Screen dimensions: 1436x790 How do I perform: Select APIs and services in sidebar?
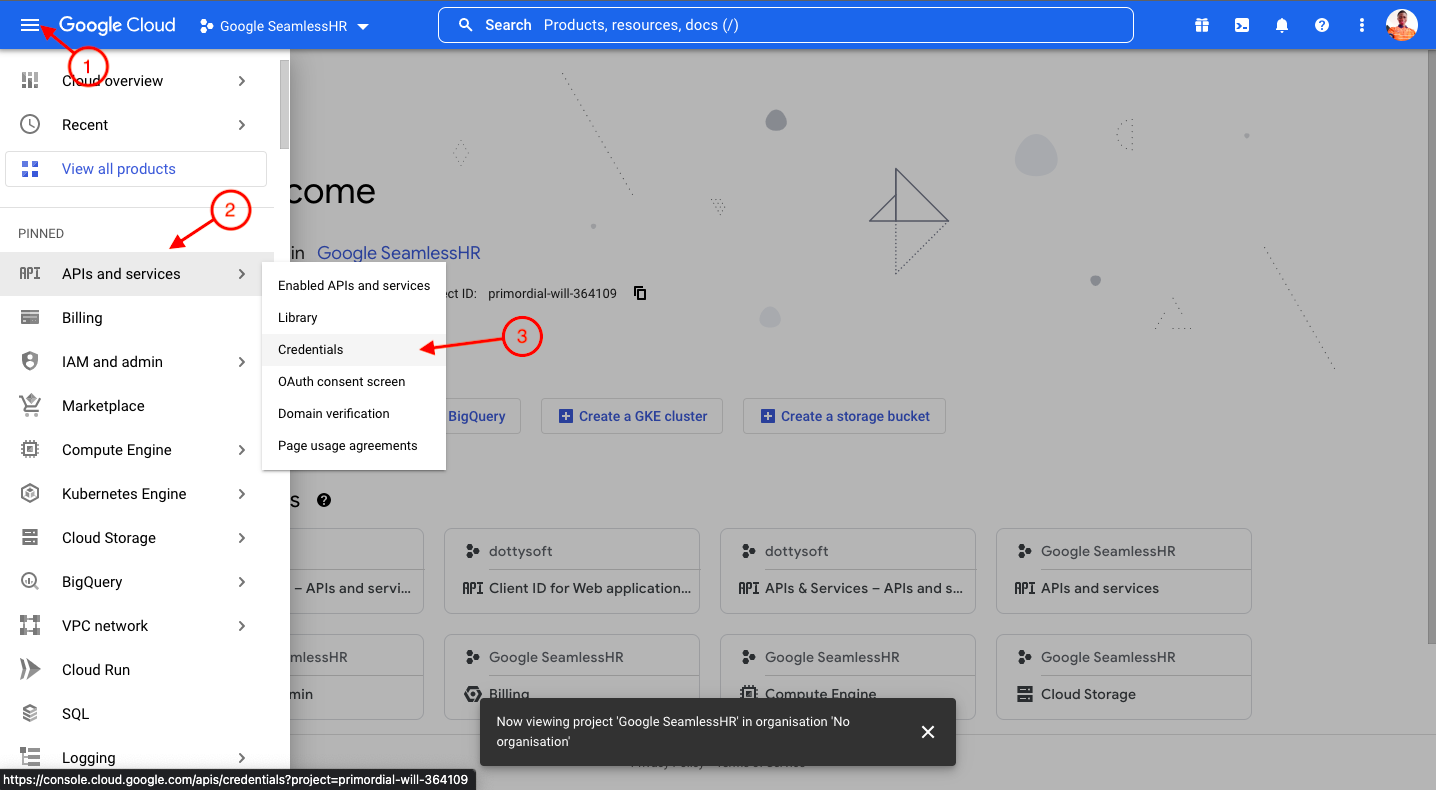[137, 274]
